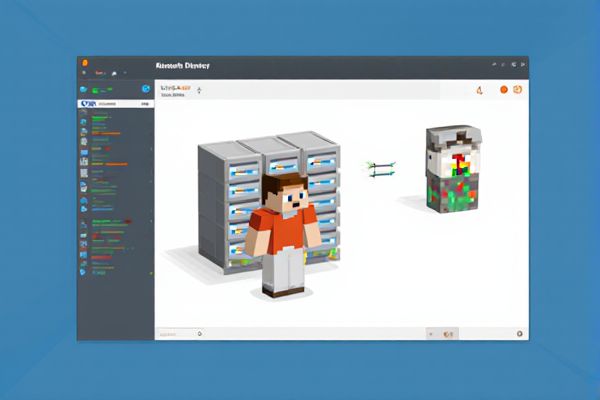Click the up-down arrows beside toolbar heading
600x400 pixels.
coord(199,90)
